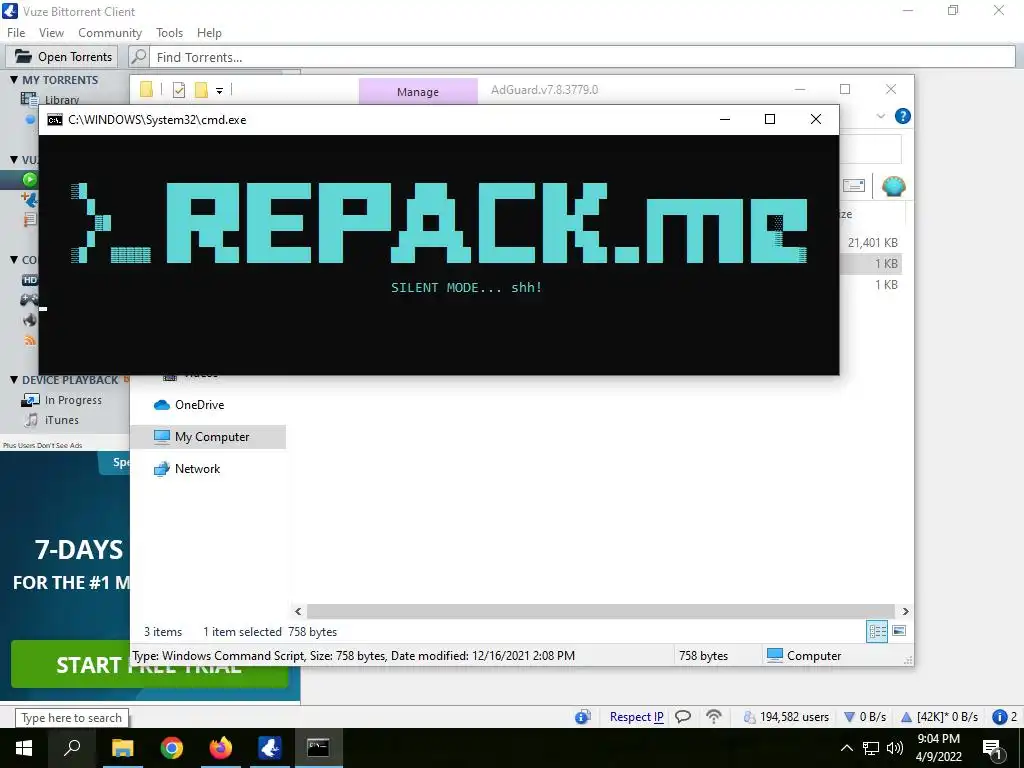Viewport: 1024px width, 768px height.
Task: Click the taskbar Search magnifier icon
Action: [72, 748]
